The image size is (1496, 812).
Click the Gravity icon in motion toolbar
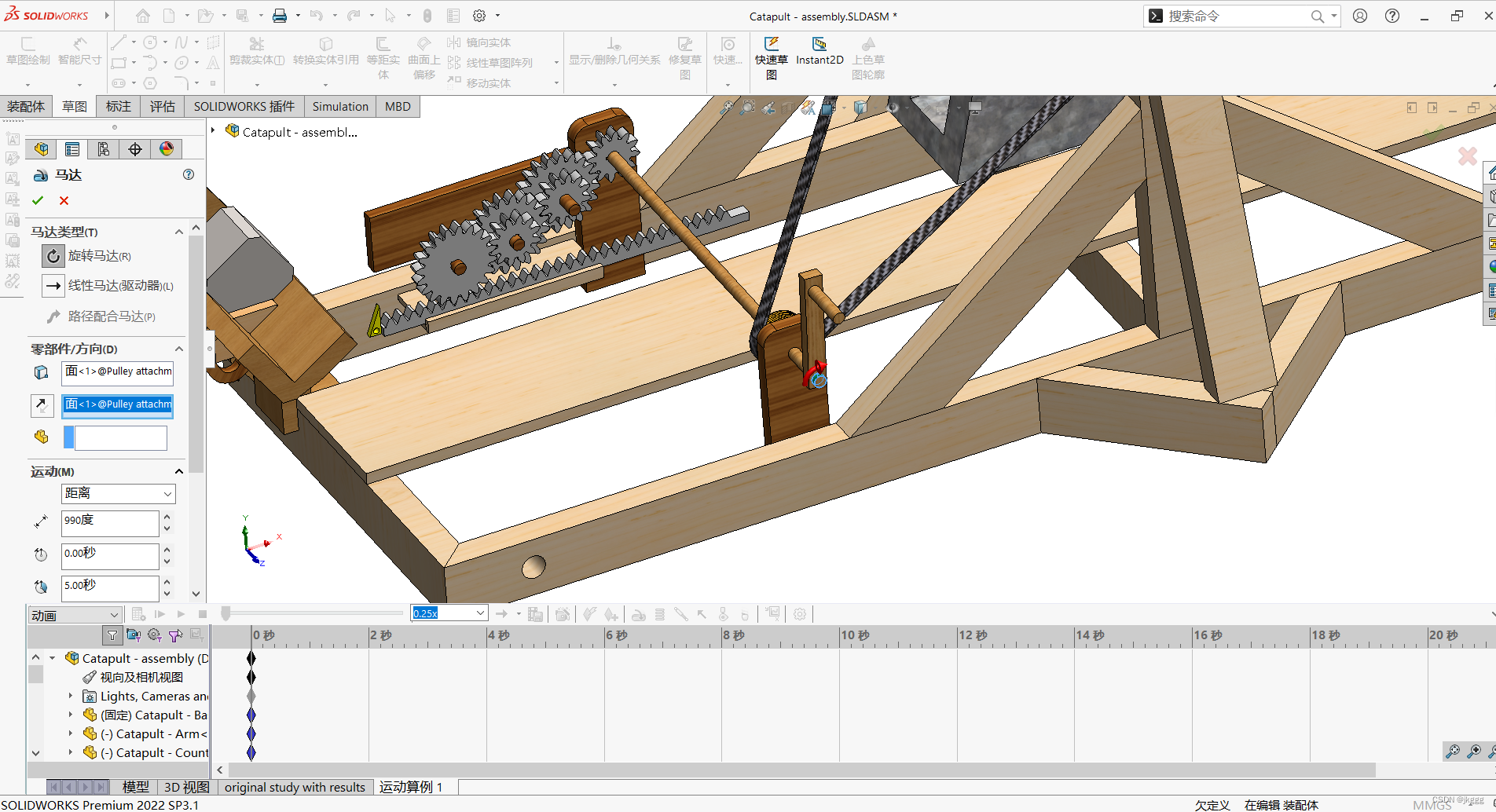pyautogui.click(x=724, y=614)
